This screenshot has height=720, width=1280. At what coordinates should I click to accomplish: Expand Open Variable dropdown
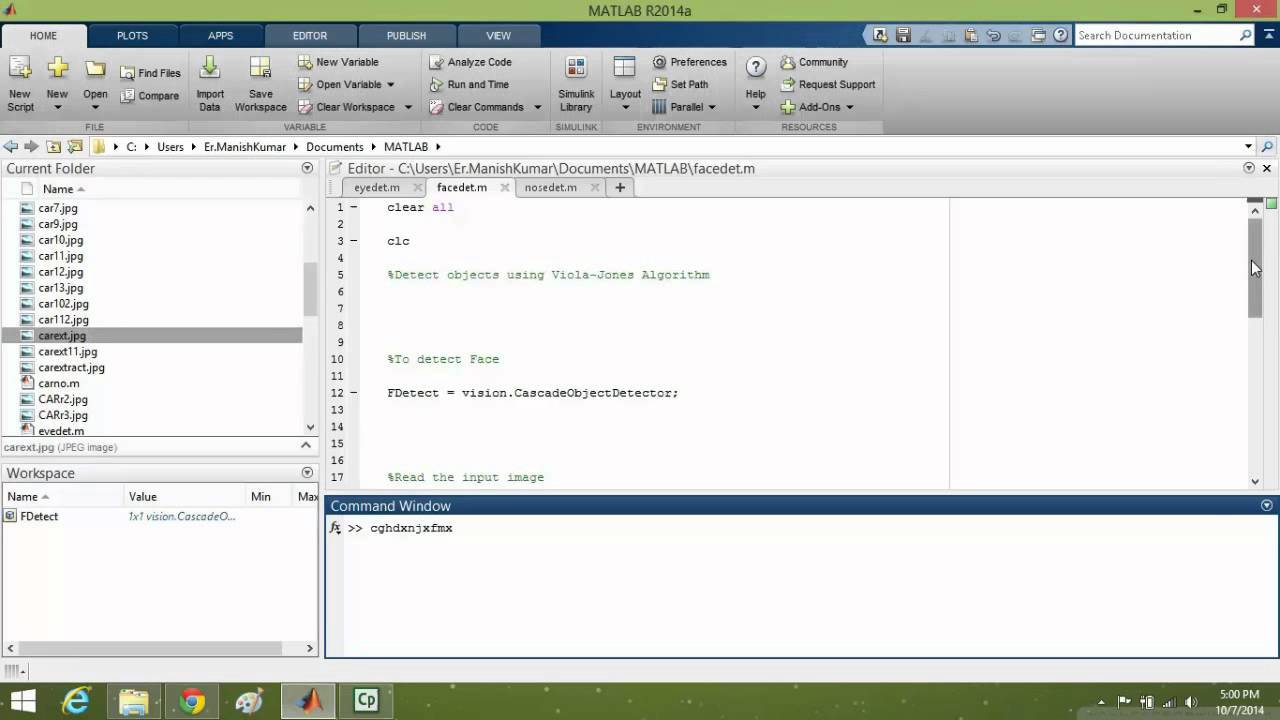pyautogui.click(x=390, y=85)
